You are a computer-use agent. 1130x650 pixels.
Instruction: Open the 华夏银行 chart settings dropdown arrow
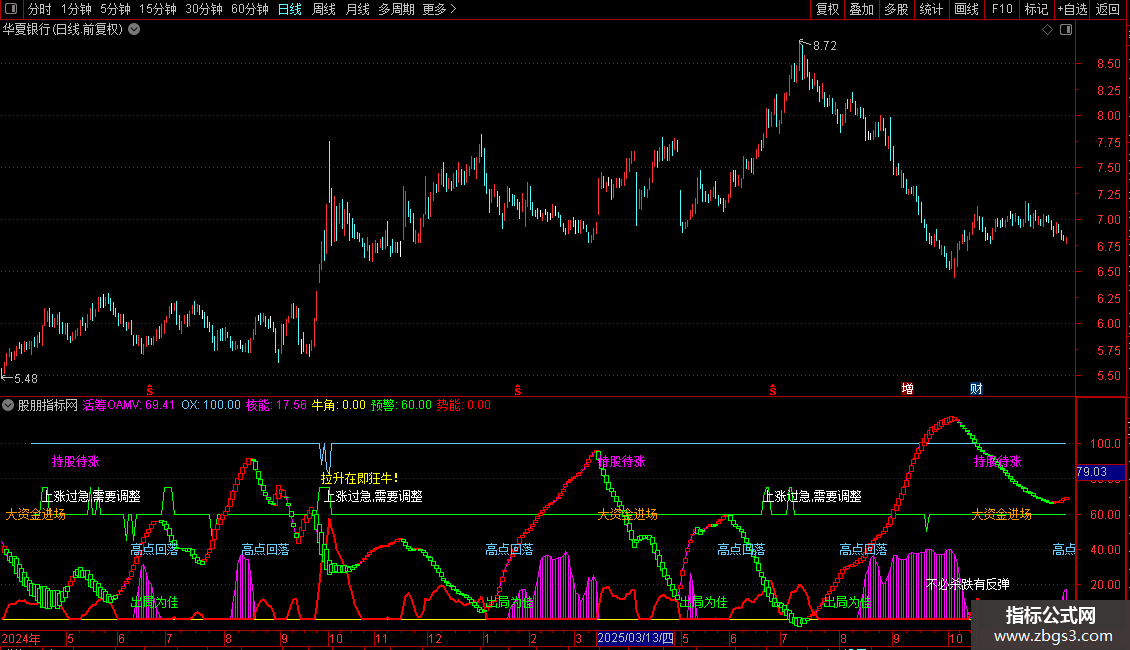pos(134,30)
